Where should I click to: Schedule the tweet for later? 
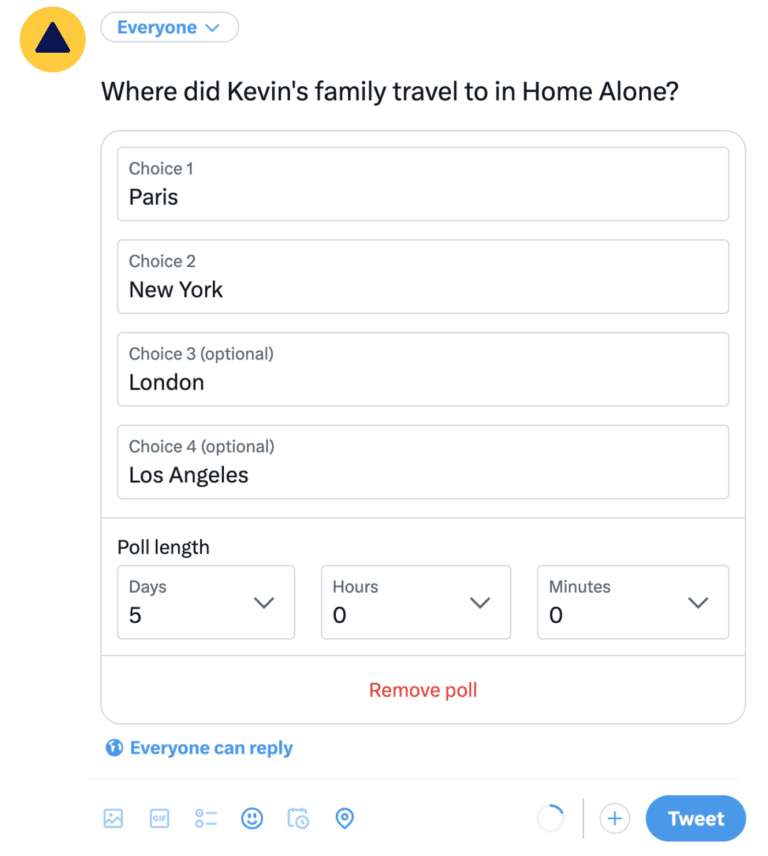(297, 818)
